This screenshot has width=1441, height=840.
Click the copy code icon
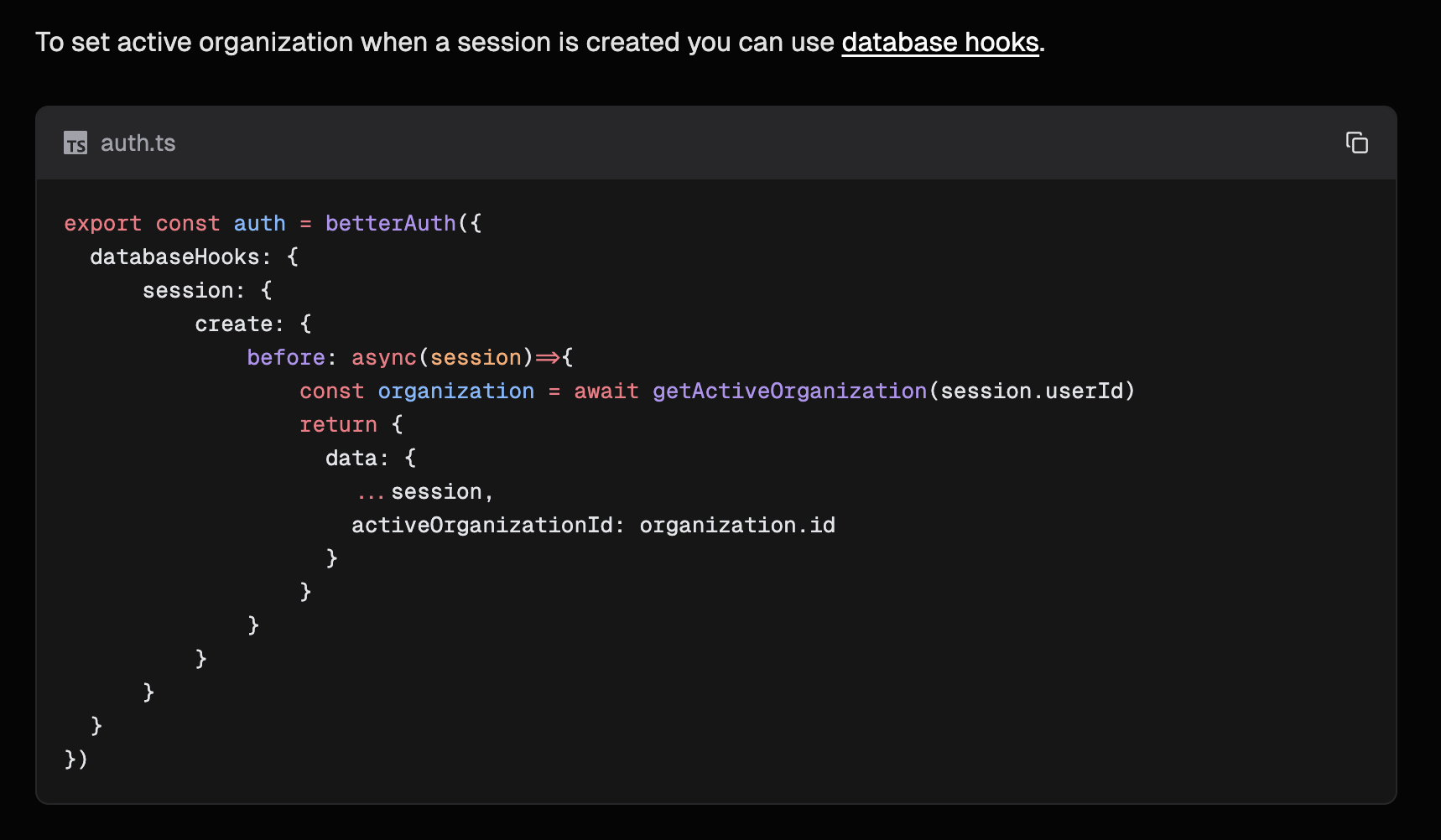point(1356,143)
